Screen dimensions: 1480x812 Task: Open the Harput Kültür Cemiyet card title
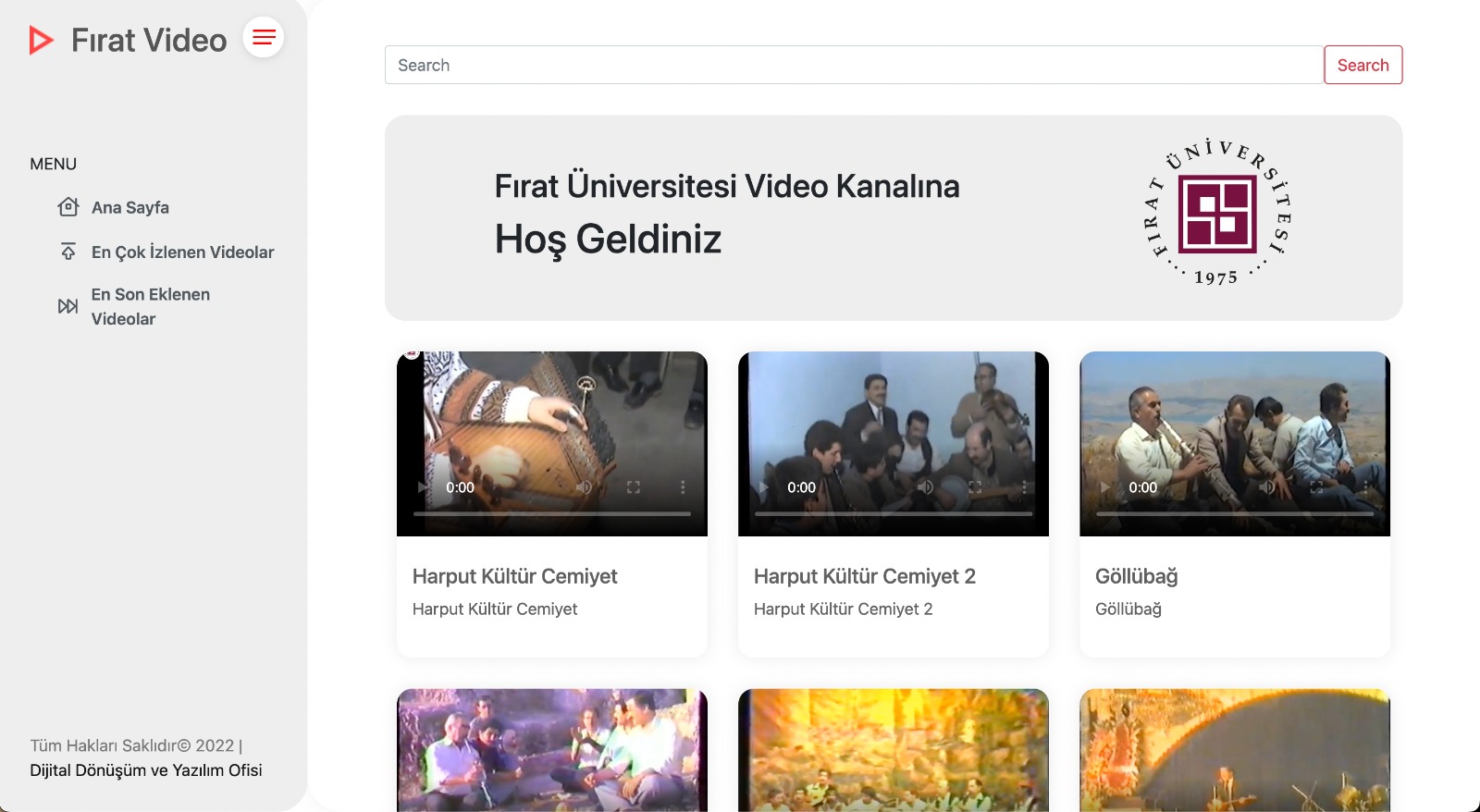pos(514,576)
